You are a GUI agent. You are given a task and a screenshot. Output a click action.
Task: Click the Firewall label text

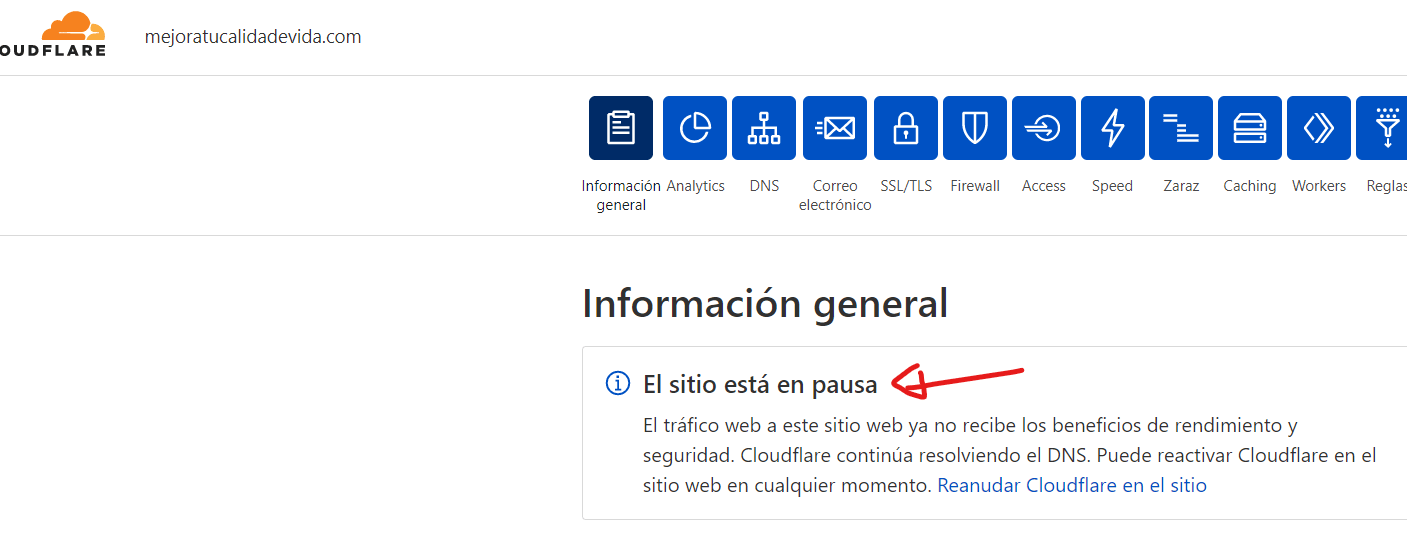pyautogui.click(x=975, y=186)
